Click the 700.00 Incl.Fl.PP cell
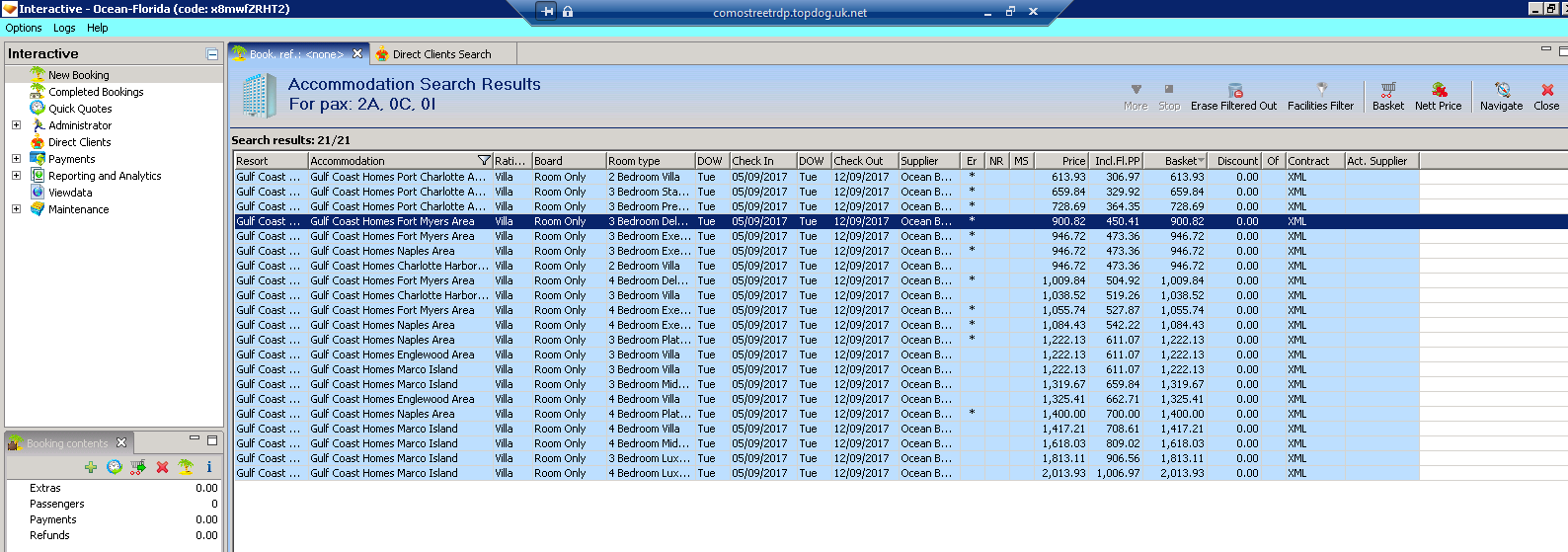 [1116, 414]
